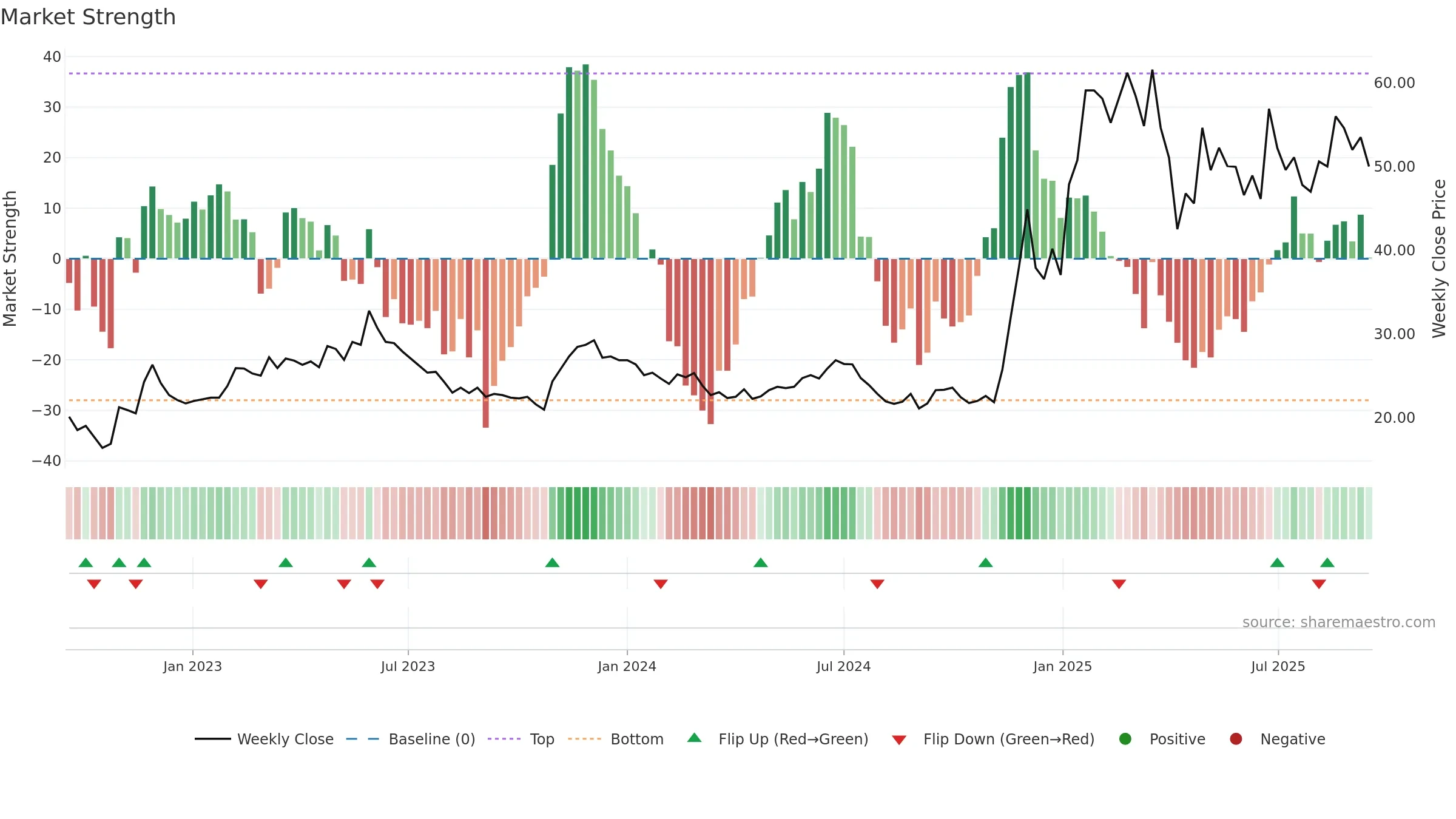Click the red down-triangle icon in legend

click(x=899, y=740)
